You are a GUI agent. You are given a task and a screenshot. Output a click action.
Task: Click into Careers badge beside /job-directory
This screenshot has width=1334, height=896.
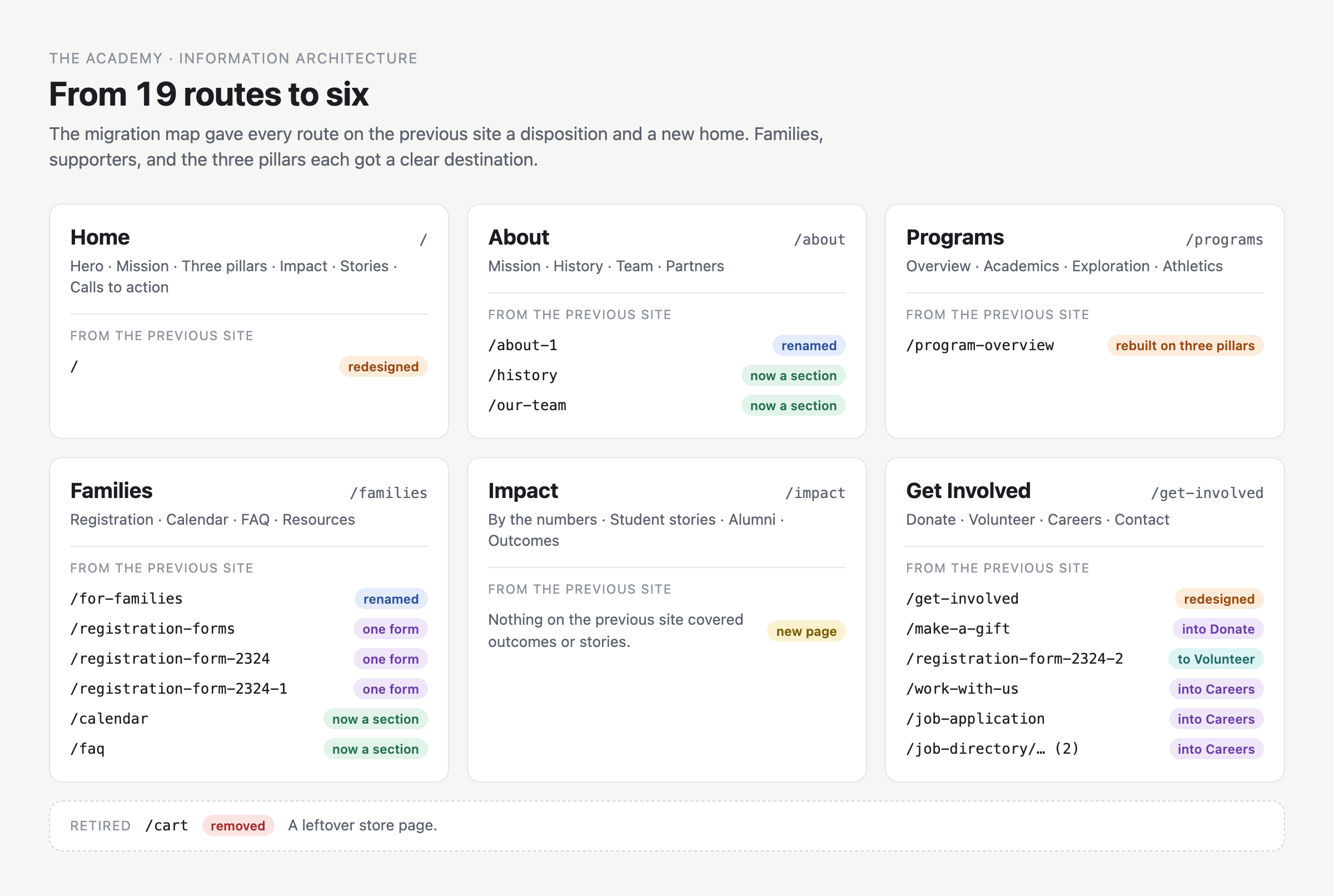[x=1216, y=749]
